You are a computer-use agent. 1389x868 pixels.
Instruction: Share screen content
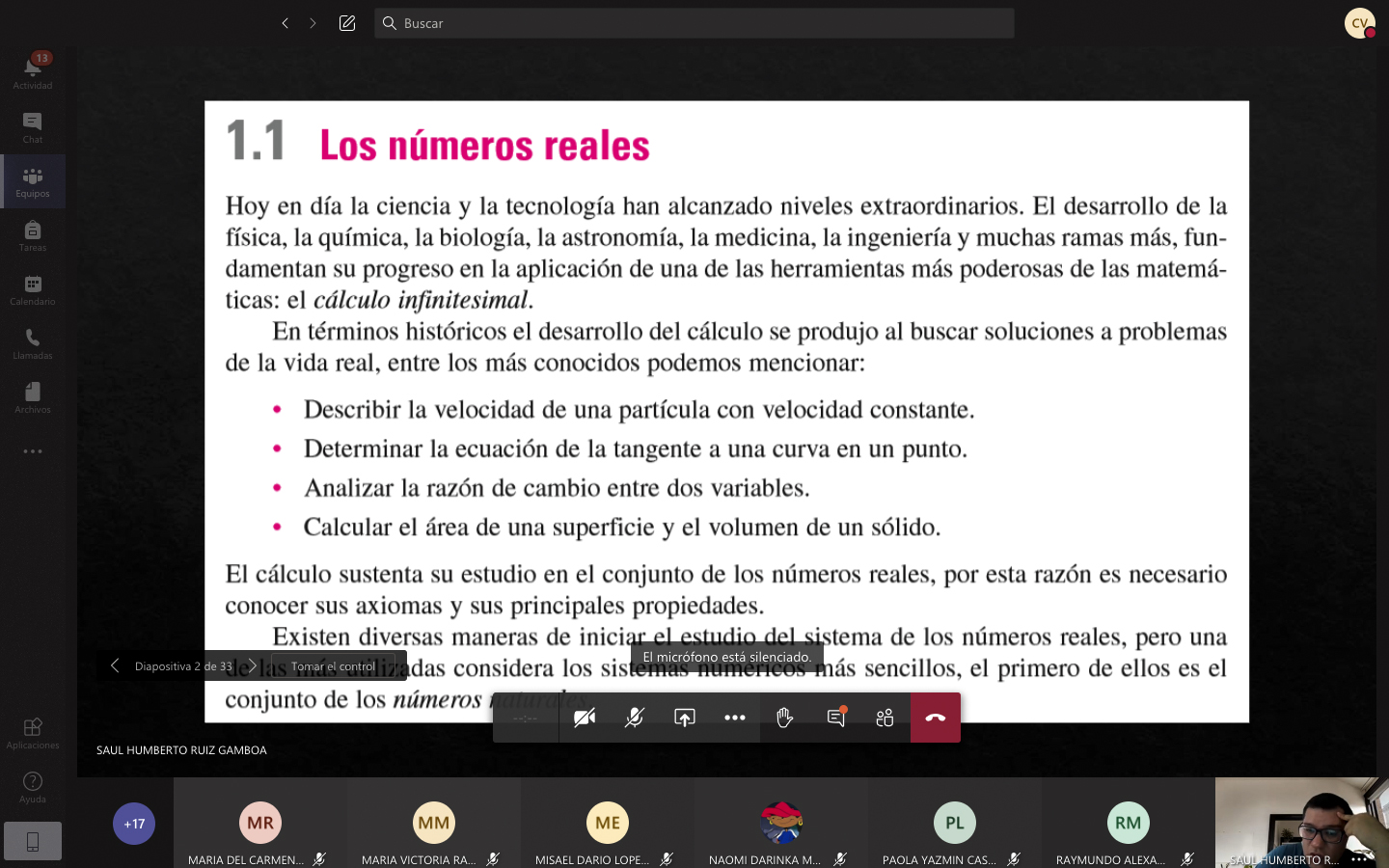tap(685, 718)
